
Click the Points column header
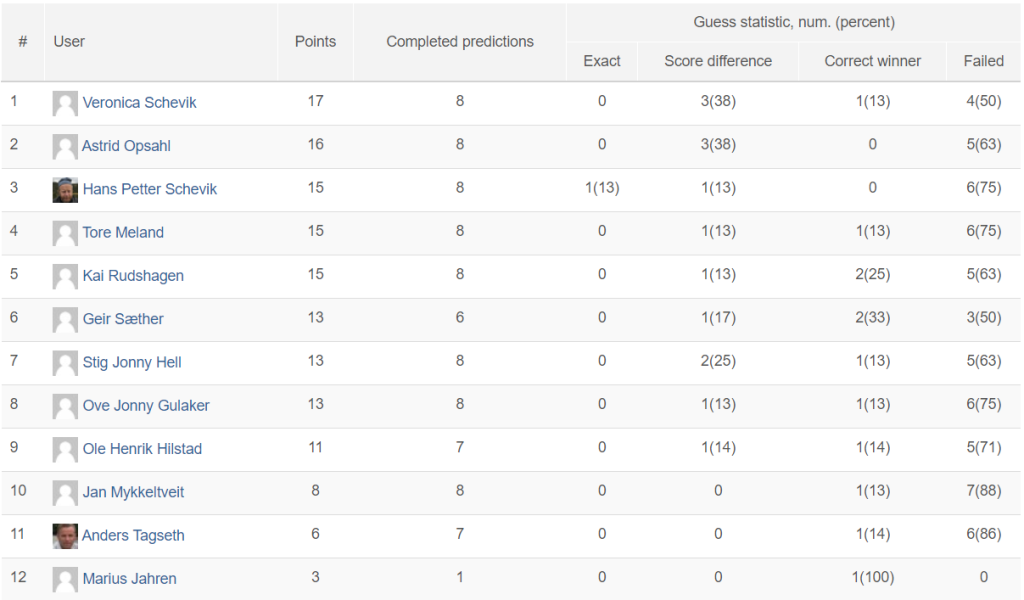tap(315, 42)
